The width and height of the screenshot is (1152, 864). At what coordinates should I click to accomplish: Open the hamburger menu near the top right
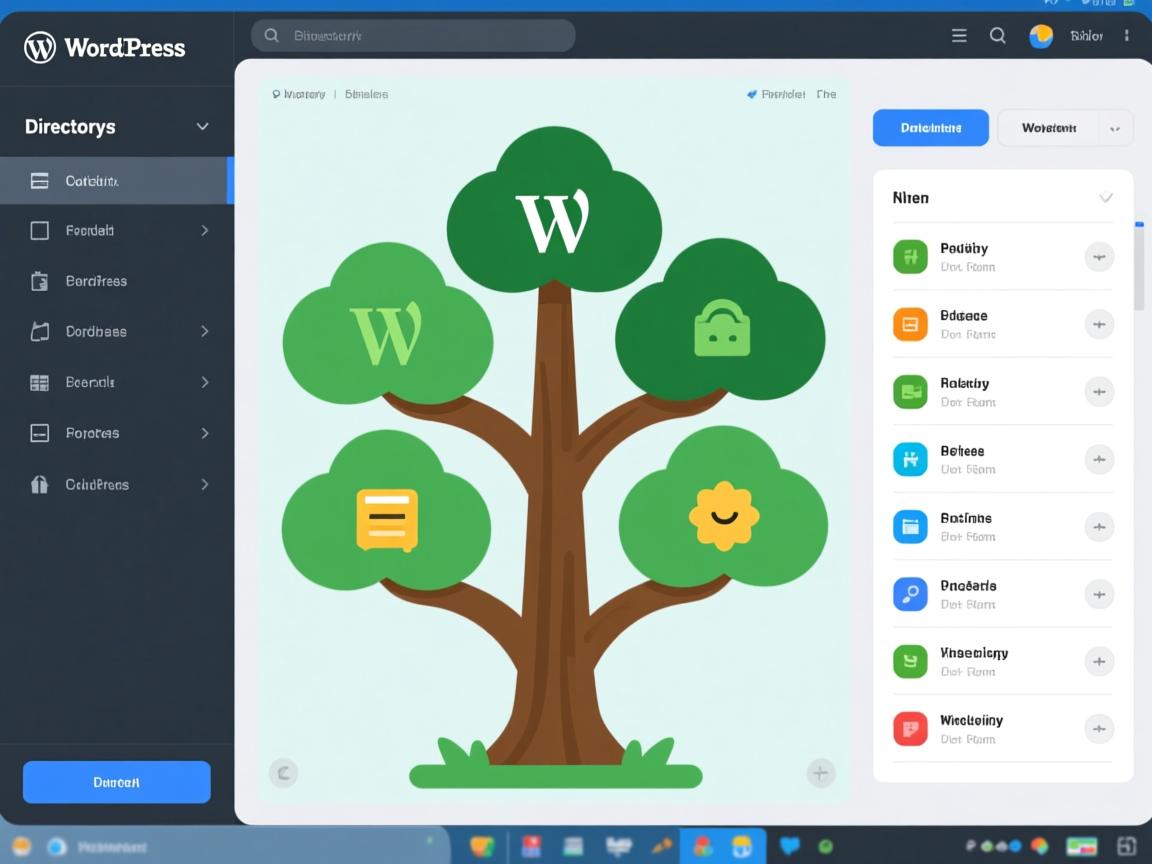pos(958,35)
